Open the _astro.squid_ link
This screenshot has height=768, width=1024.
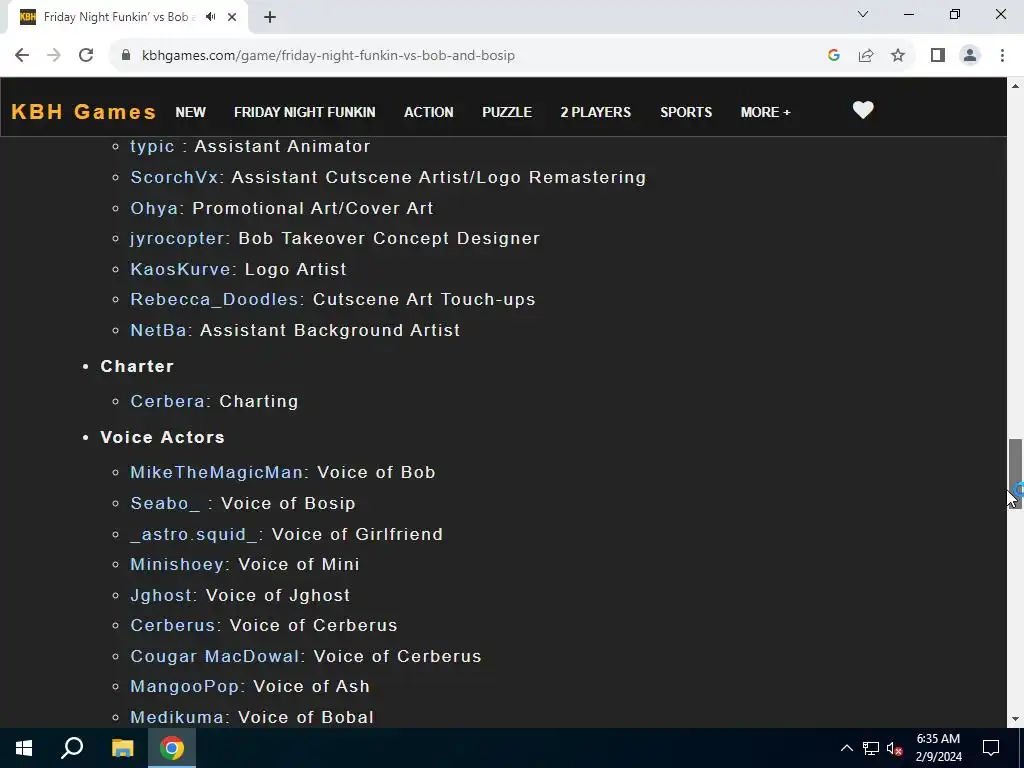click(194, 534)
